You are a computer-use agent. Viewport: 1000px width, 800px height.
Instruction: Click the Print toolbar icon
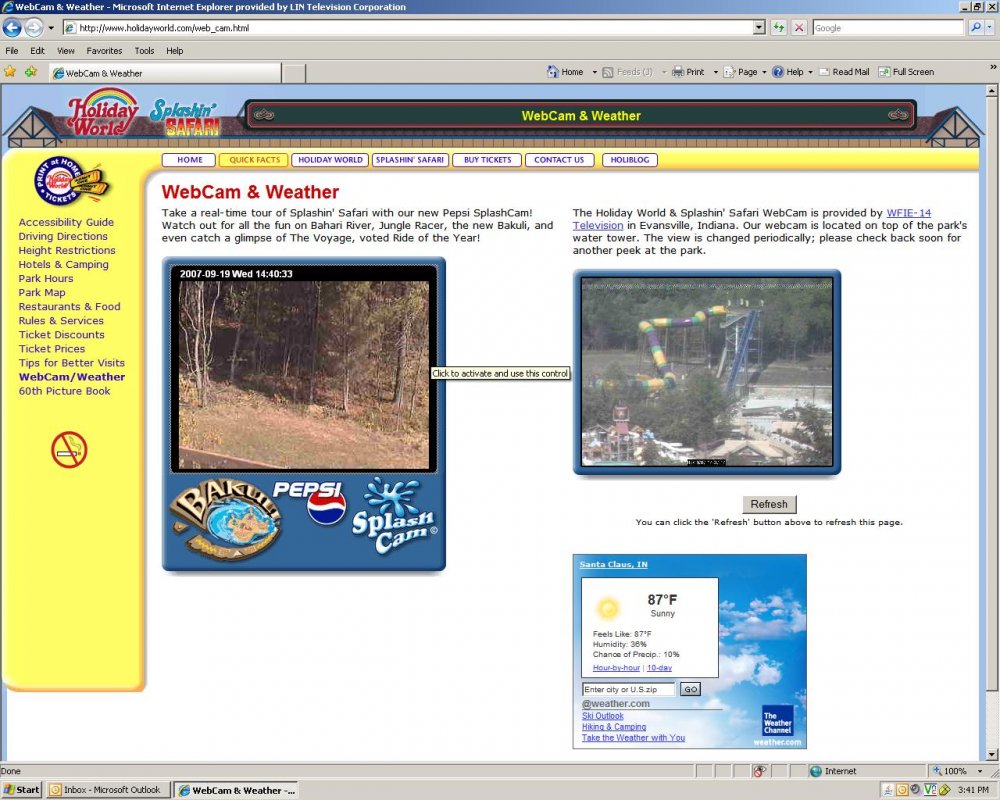click(x=688, y=72)
